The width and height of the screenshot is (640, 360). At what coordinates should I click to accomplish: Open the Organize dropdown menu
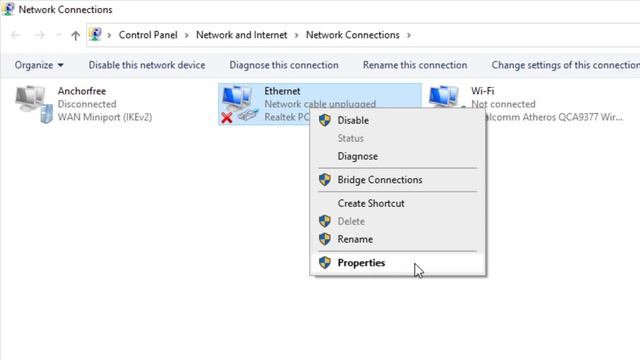(x=39, y=65)
